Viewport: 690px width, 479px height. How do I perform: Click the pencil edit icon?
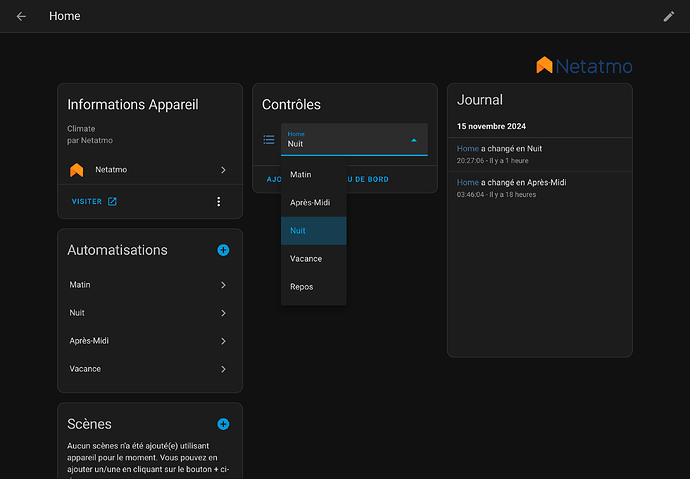(669, 16)
